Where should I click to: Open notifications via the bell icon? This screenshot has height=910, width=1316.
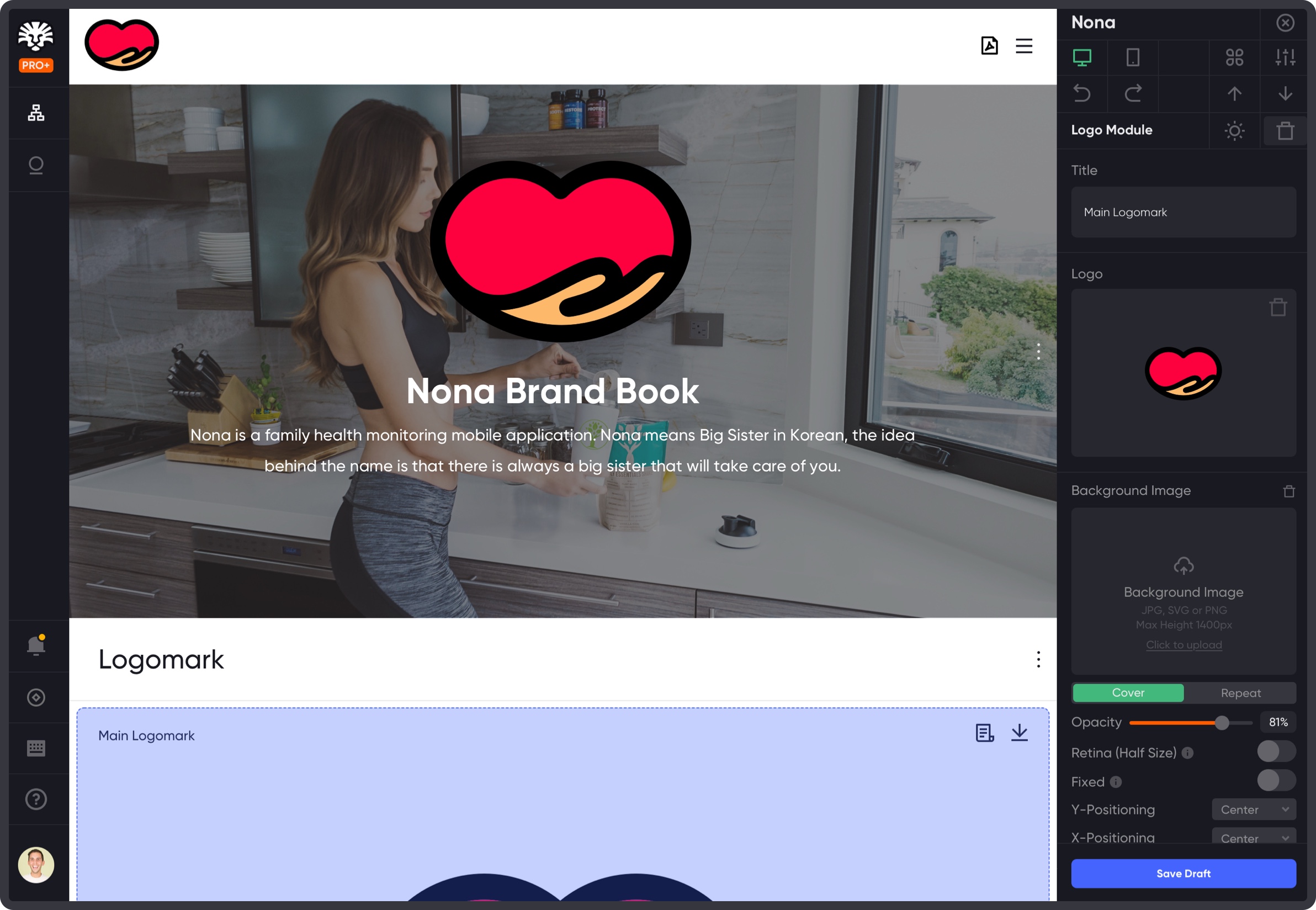click(36, 646)
